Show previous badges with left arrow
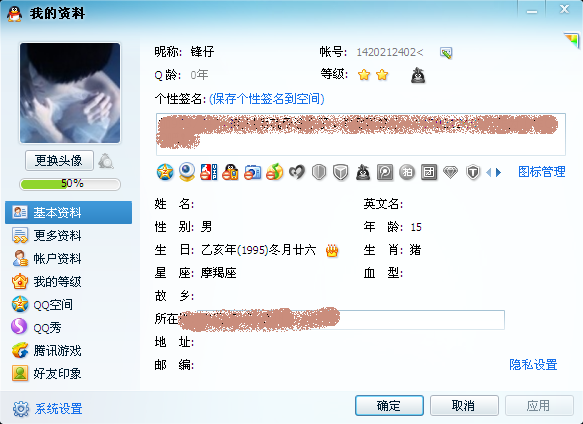Viewport: 583px width, 424px height. pyautogui.click(x=489, y=172)
